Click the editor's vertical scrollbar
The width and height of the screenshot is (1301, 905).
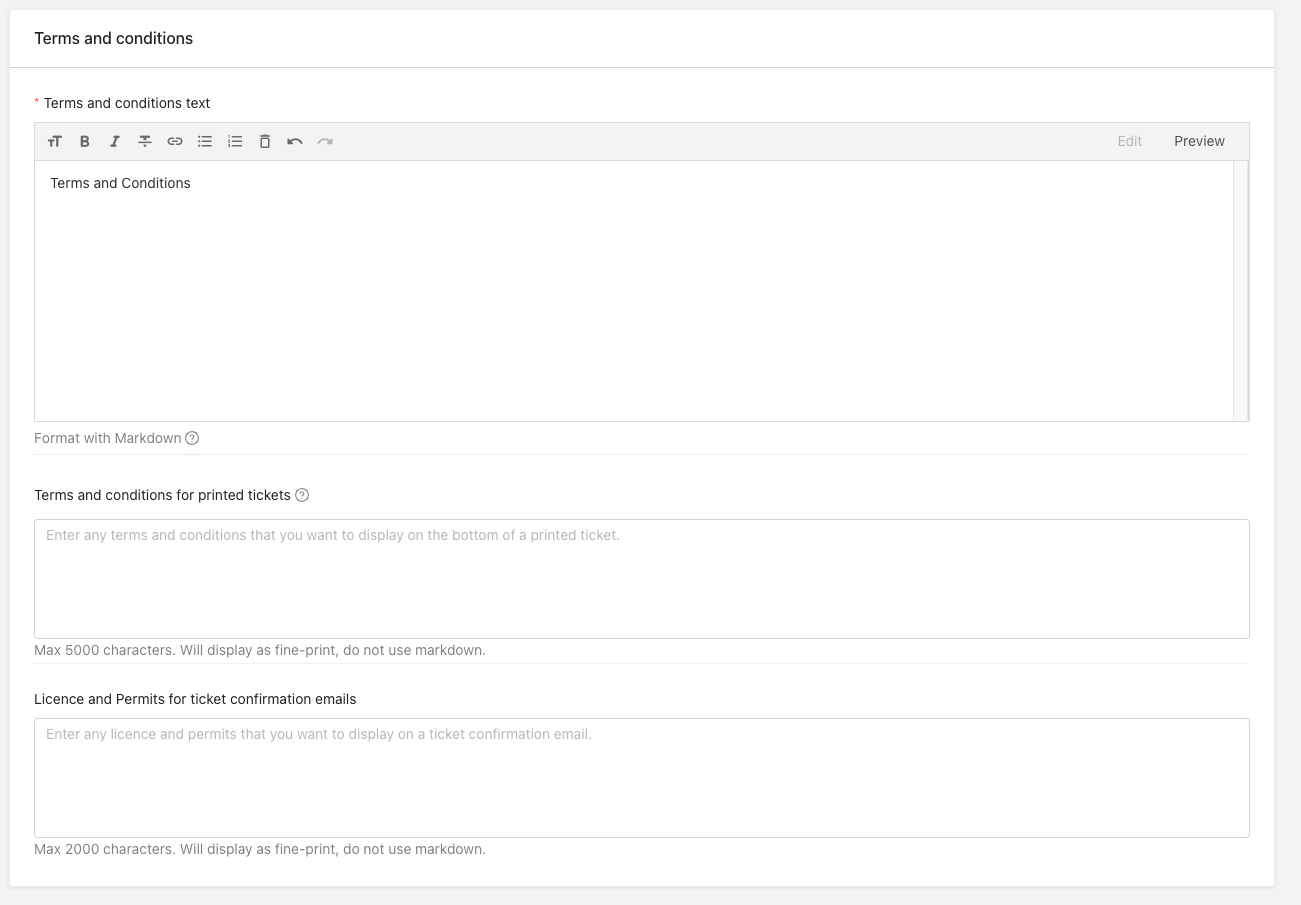pos(1240,290)
